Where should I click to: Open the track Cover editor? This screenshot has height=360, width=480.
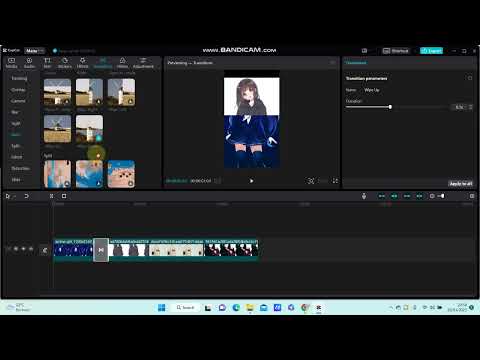coord(44,250)
